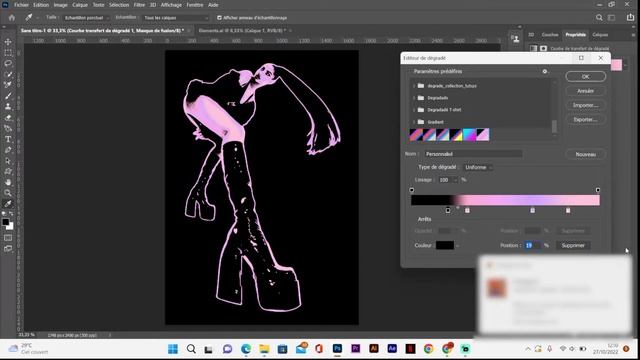640x360 pixels.
Task: Open Échantillon ponctuel size dropdown
Action: pos(87,18)
